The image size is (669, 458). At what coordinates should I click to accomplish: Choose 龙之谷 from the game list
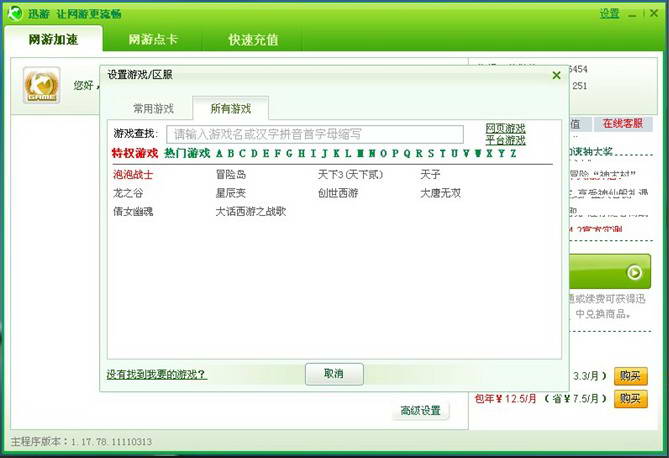(128, 193)
